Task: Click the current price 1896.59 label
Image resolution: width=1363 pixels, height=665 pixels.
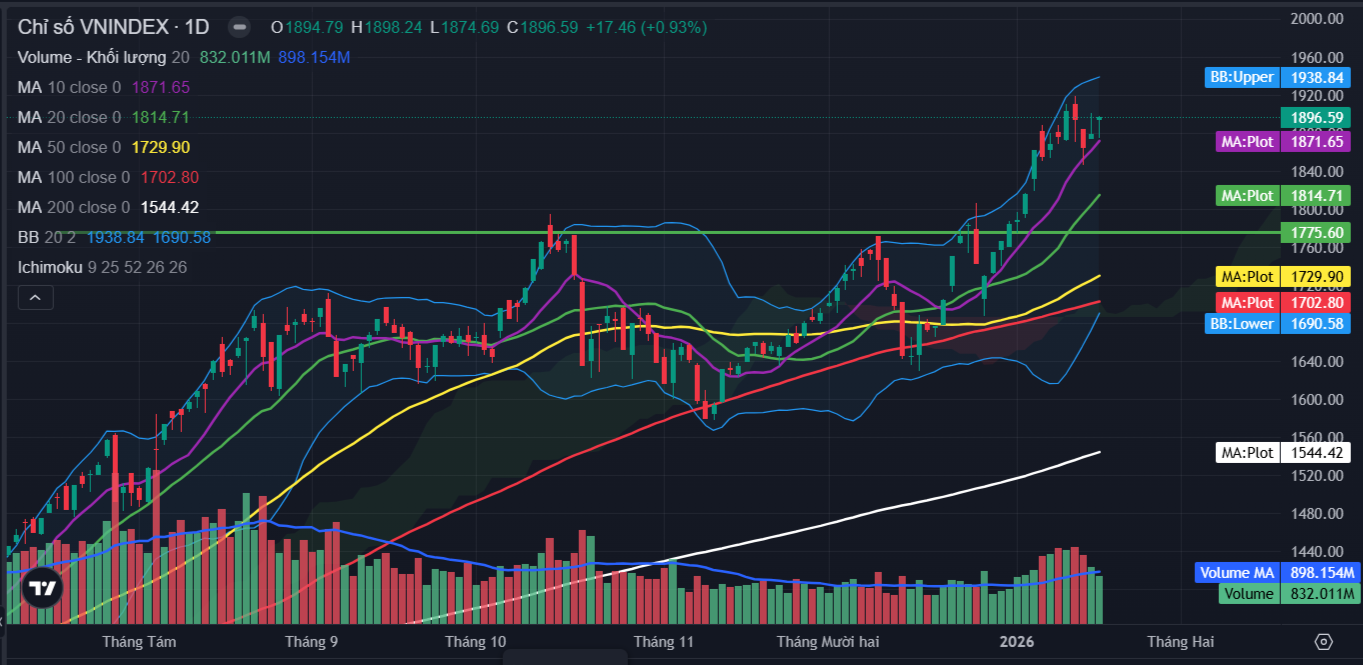Action: pyautogui.click(x=1316, y=117)
